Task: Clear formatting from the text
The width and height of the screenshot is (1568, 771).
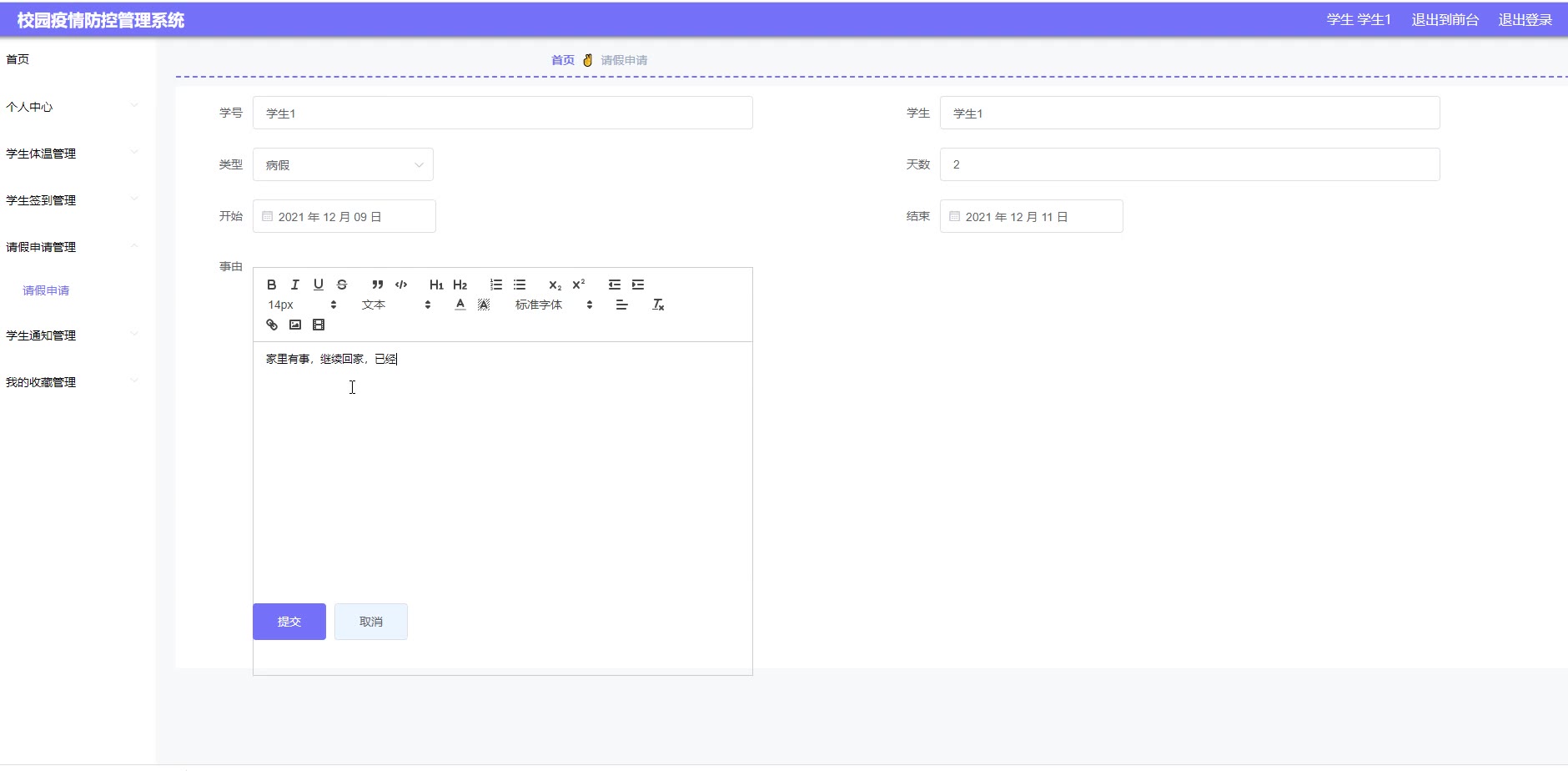Action: 658,305
